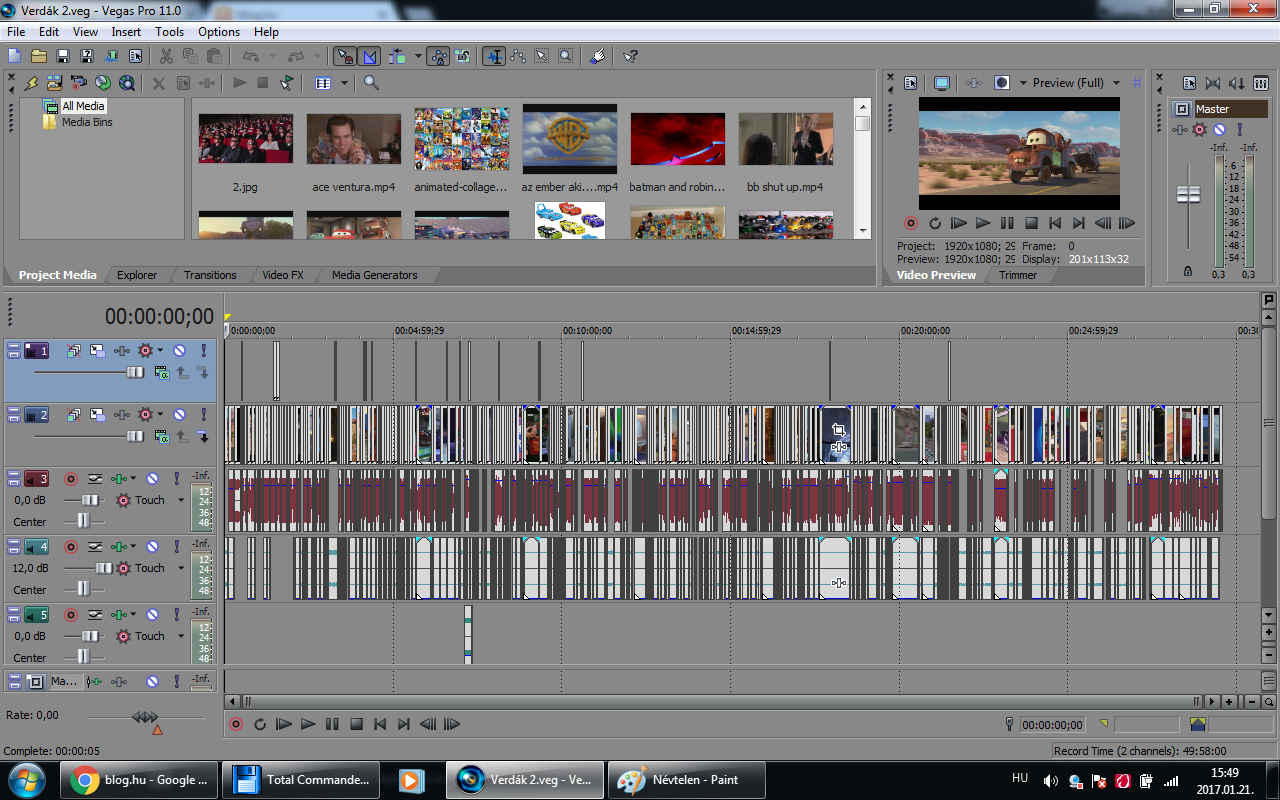
Task: Toggle Auto Ripple in main toolbar
Action: click(397, 56)
